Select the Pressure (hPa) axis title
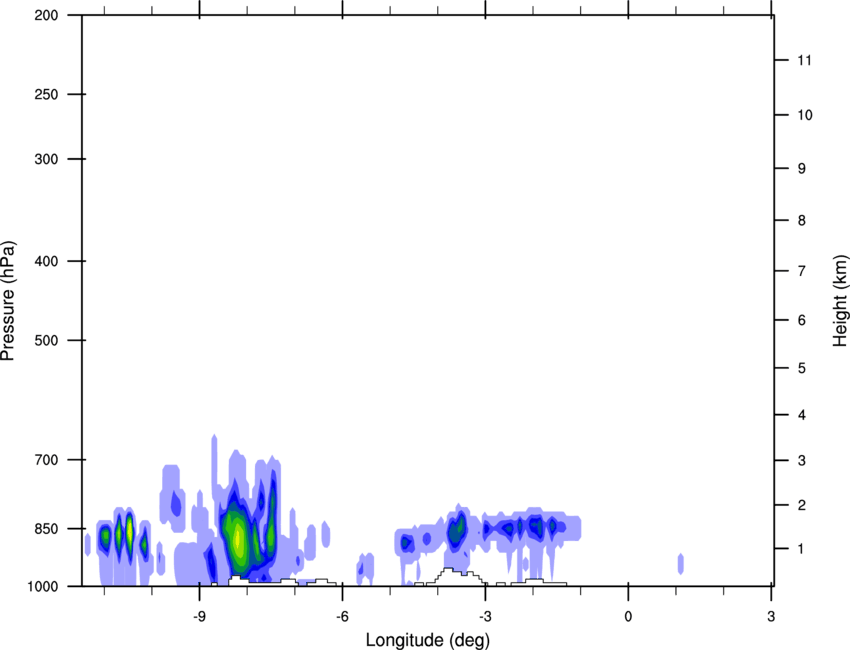 click(x=8, y=301)
